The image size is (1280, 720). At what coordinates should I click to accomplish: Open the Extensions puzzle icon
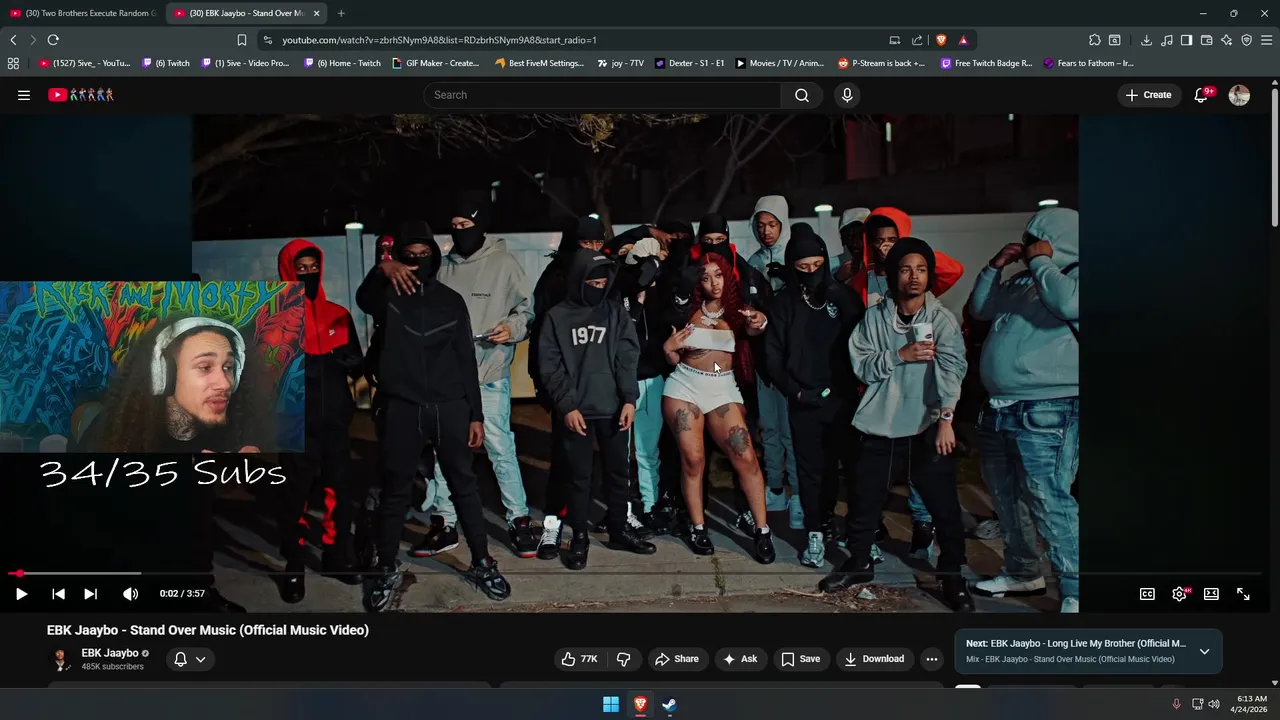point(1095,40)
